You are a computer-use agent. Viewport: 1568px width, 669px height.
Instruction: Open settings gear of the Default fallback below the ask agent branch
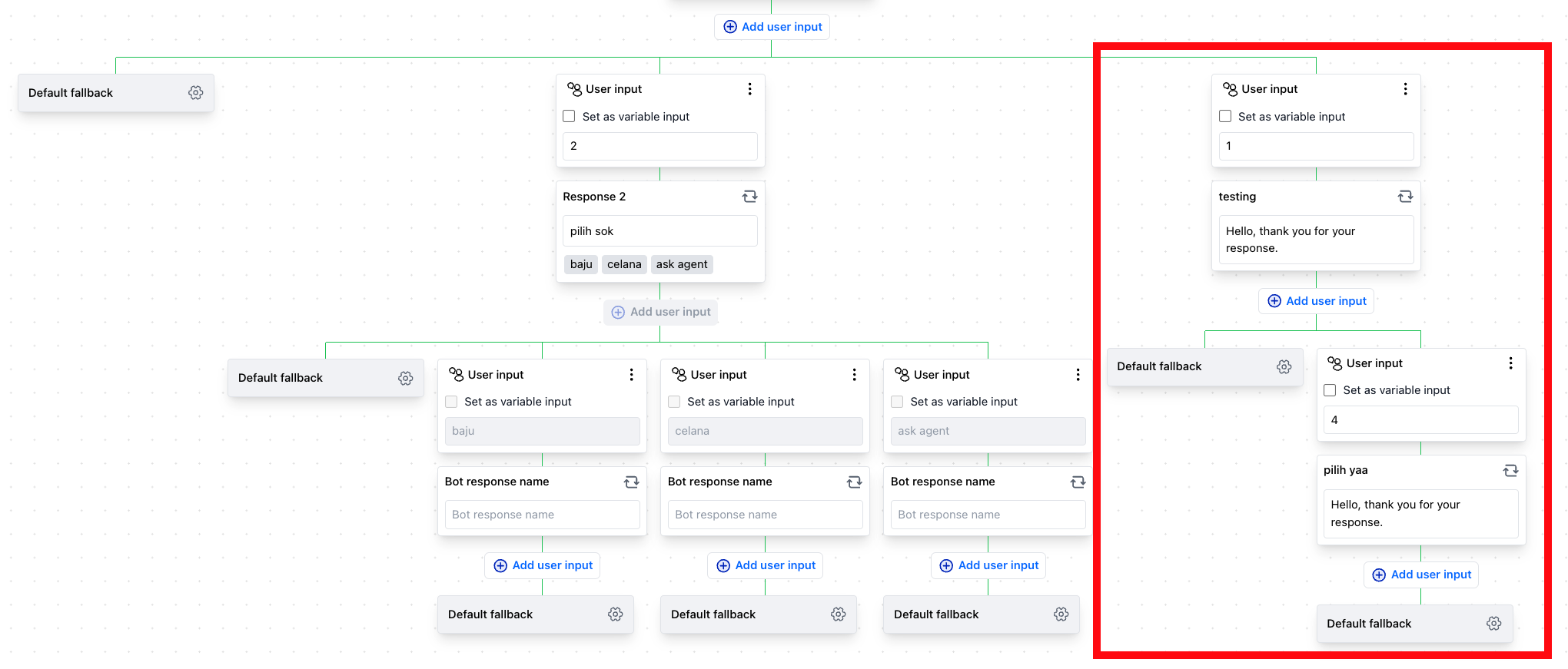1061,614
